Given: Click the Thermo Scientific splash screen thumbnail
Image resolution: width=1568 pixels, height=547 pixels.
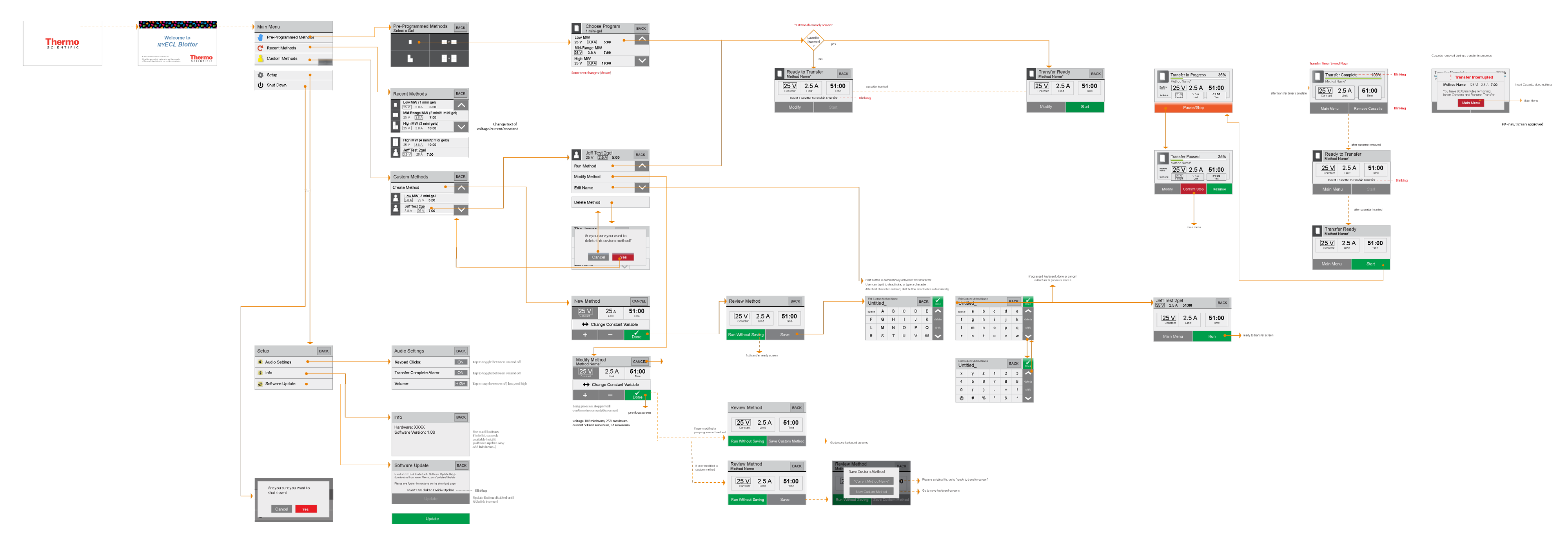Looking at the screenshot, I should (62, 43).
